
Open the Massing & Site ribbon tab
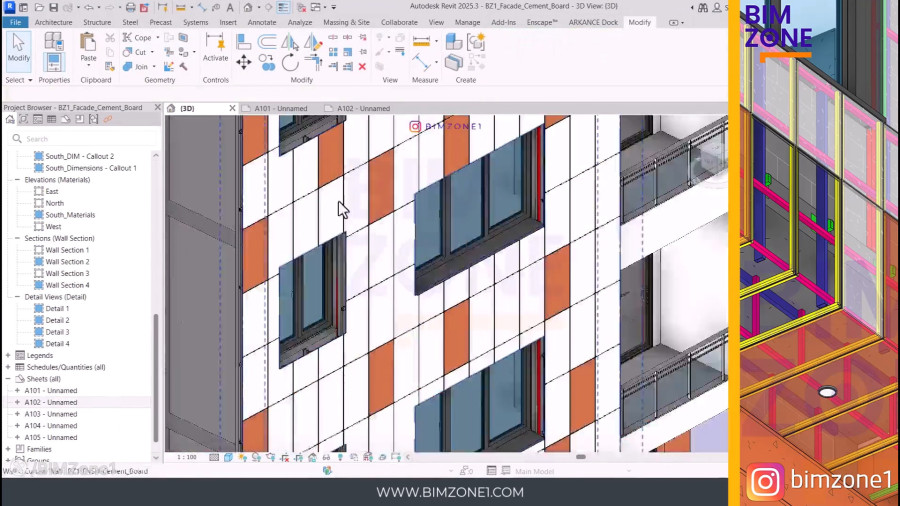coord(346,22)
